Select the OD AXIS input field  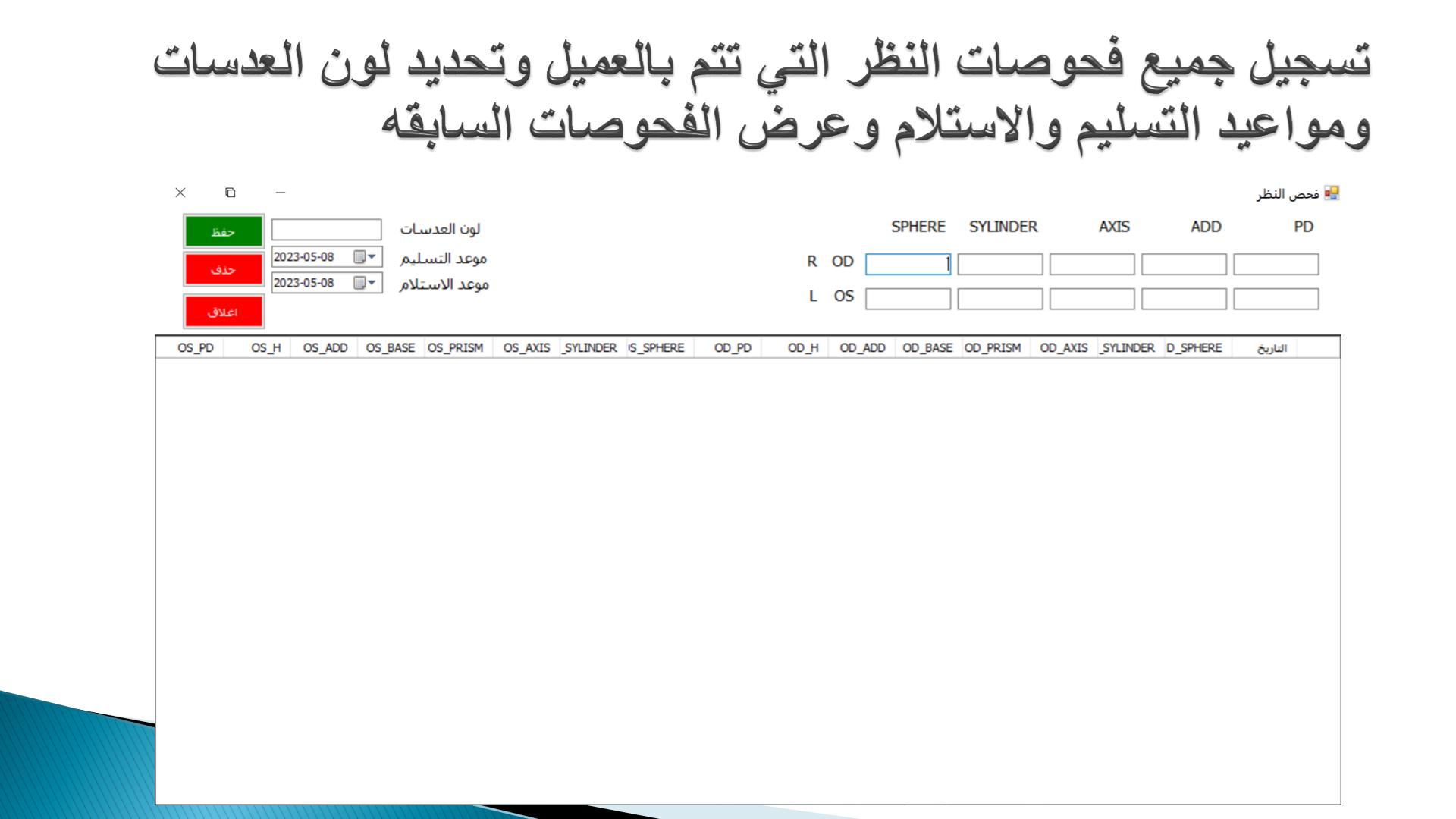coord(1091,264)
